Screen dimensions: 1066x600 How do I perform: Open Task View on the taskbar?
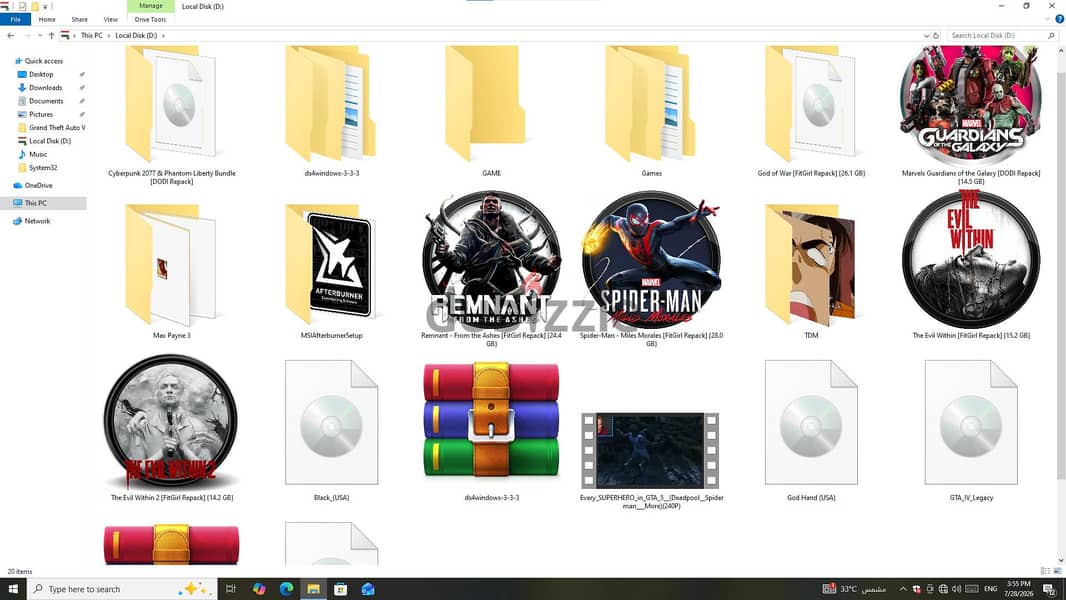click(230, 589)
